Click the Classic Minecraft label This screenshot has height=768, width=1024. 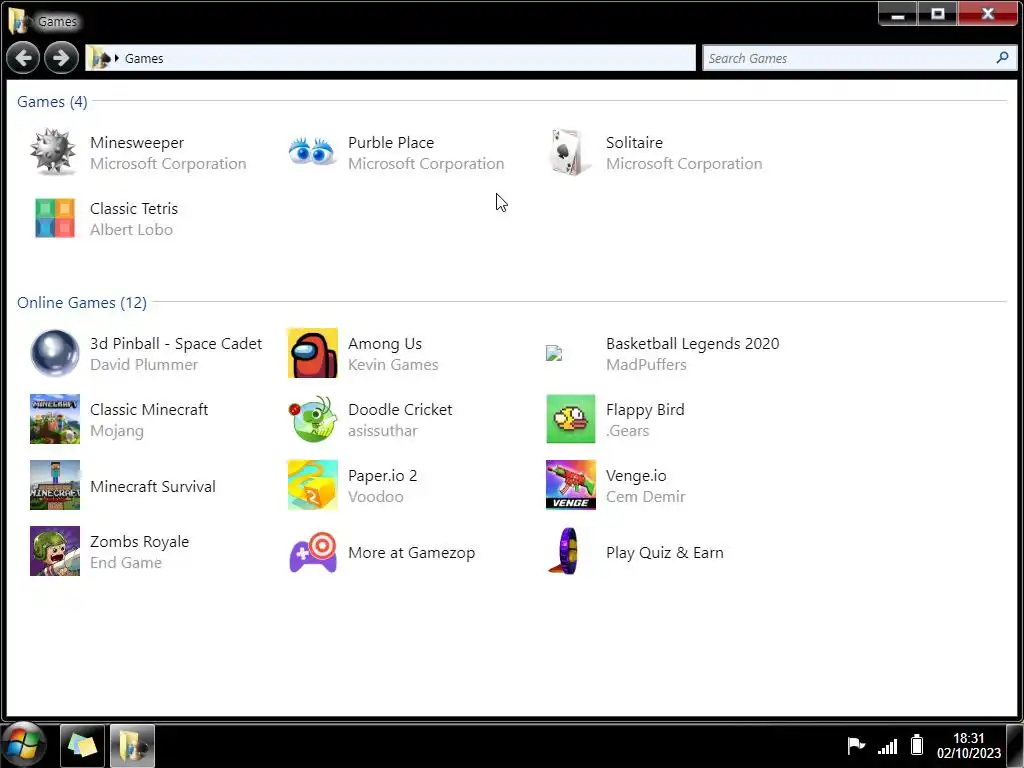pos(149,409)
